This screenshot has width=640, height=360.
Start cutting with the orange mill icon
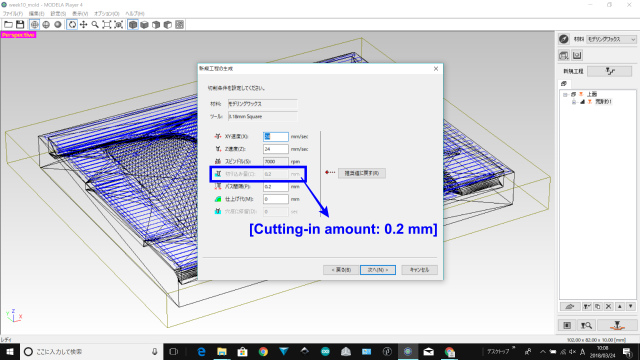(617, 325)
